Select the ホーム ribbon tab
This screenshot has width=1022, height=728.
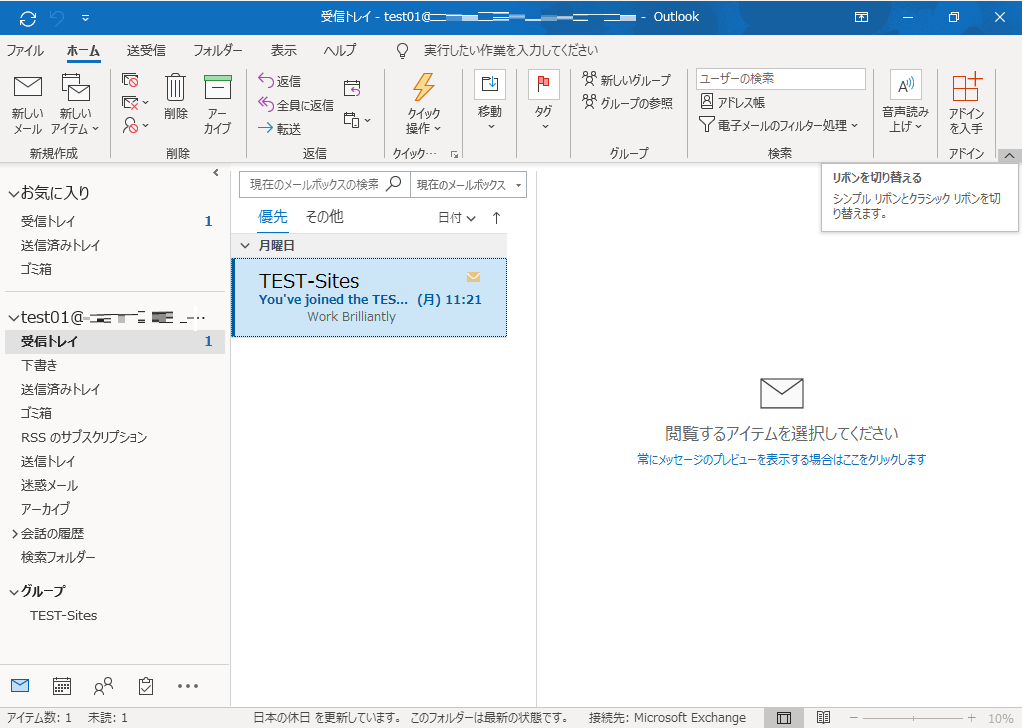click(x=83, y=50)
